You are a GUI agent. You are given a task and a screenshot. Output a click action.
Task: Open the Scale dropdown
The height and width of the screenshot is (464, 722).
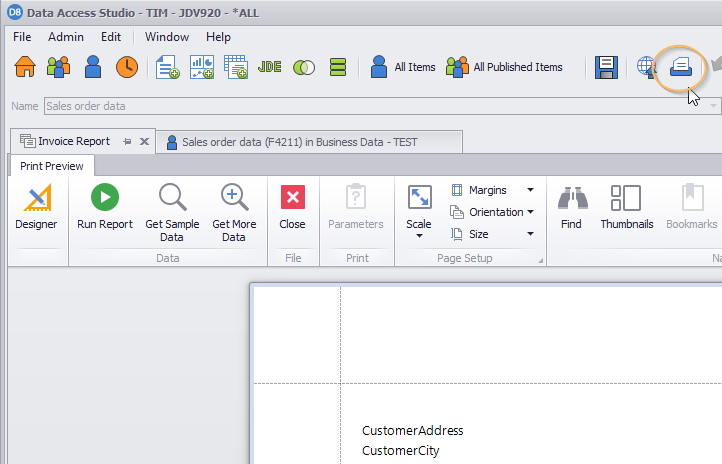pos(419,212)
